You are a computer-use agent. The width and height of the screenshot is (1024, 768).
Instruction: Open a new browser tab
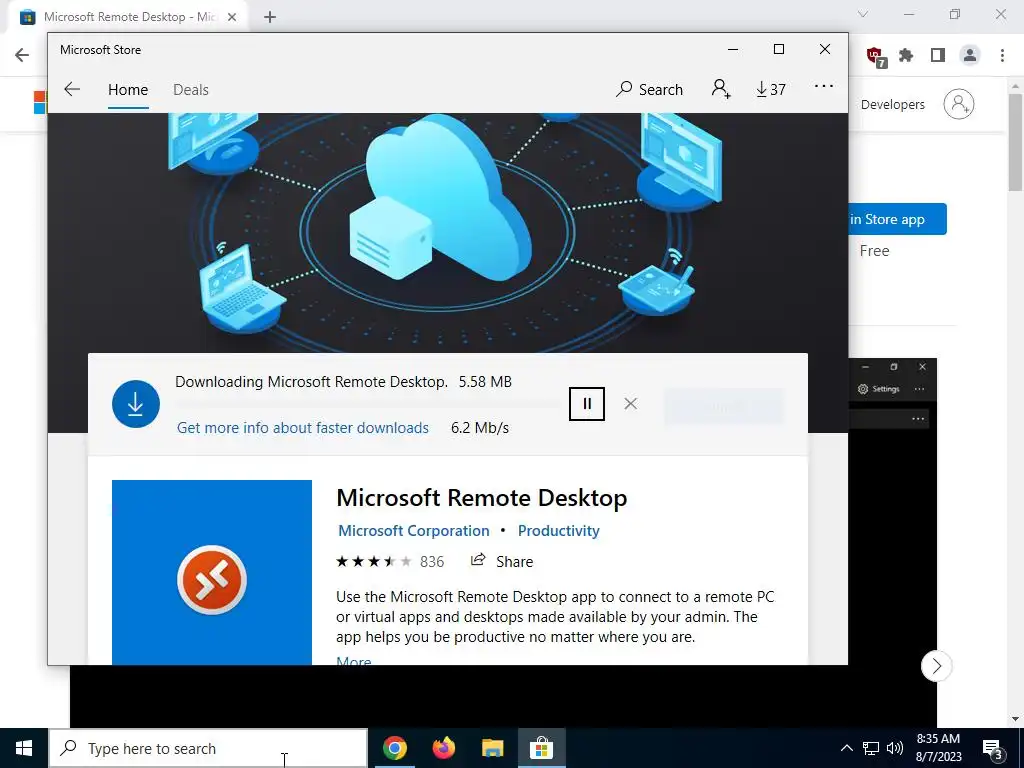coord(270,17)
